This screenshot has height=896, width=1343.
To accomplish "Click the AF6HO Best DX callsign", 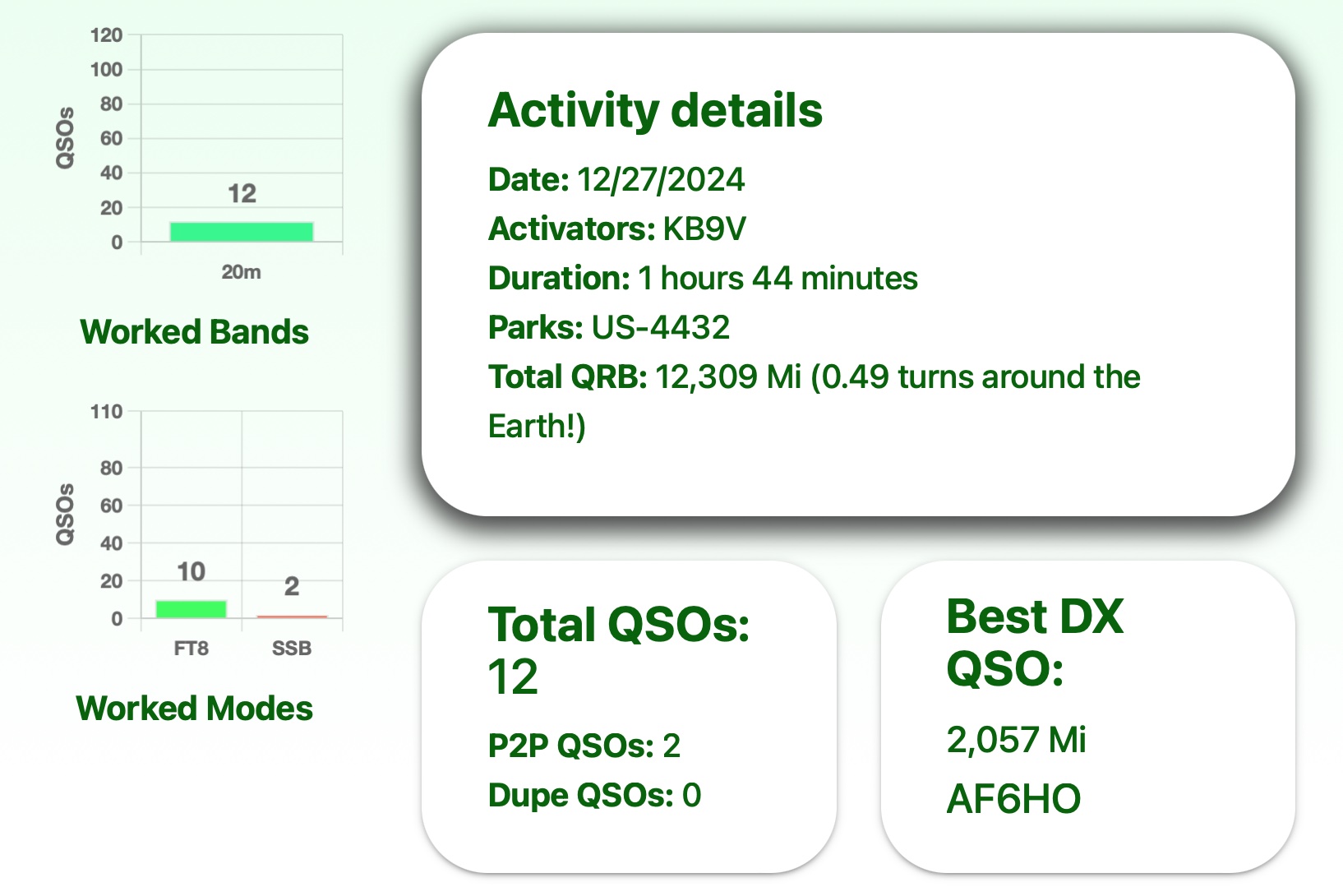I will [1013, 799].
